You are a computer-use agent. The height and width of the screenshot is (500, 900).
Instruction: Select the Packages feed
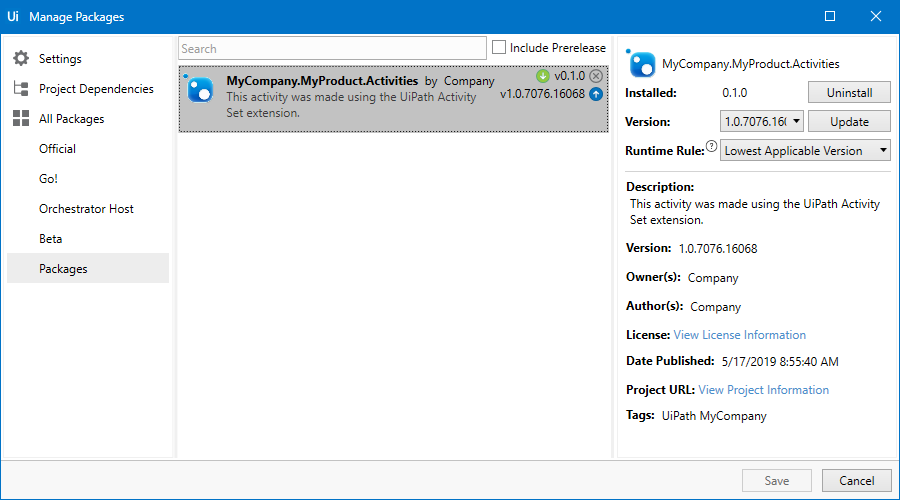pos(88,268)
